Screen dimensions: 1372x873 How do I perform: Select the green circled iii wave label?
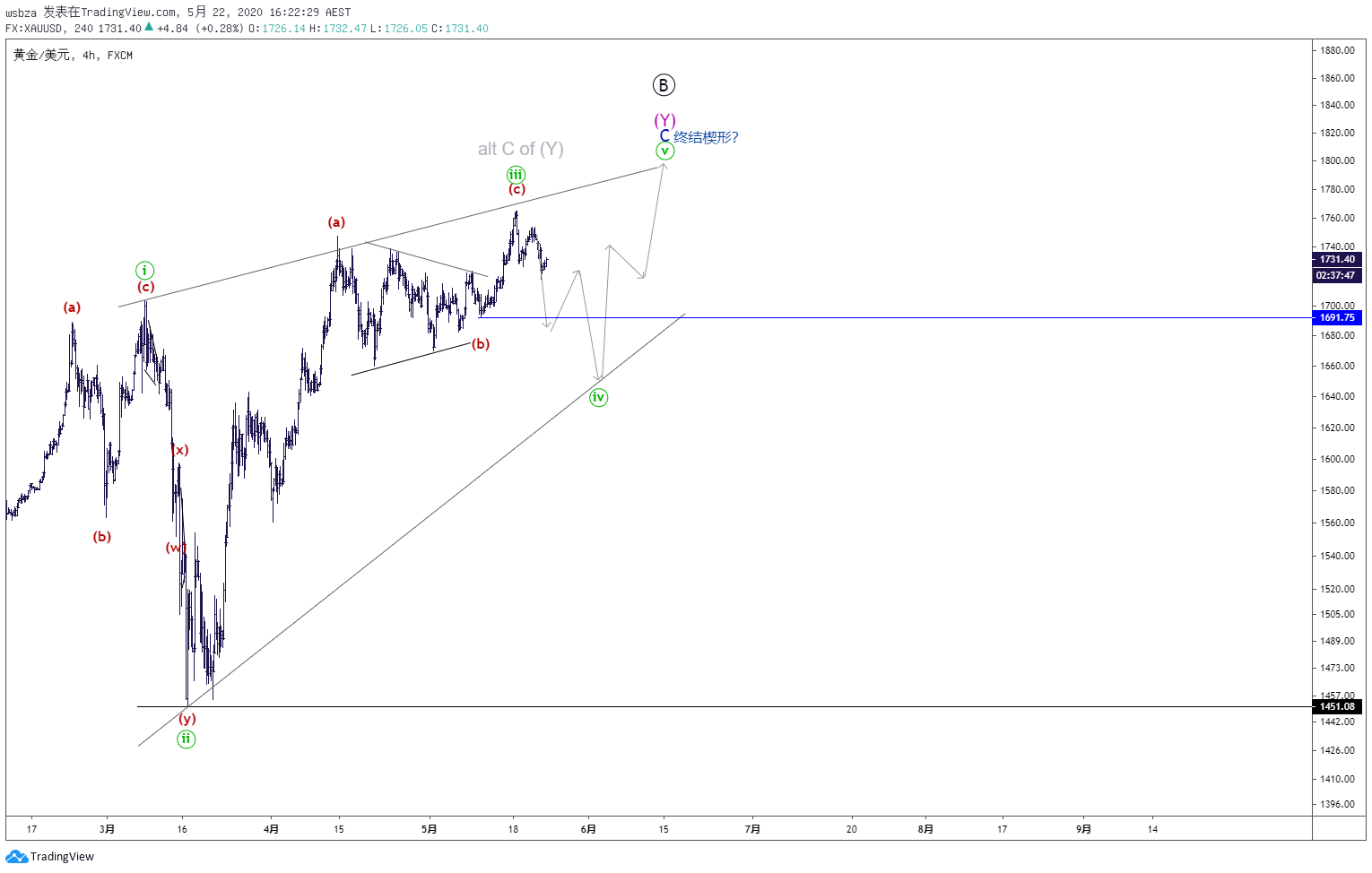point(516,175)
